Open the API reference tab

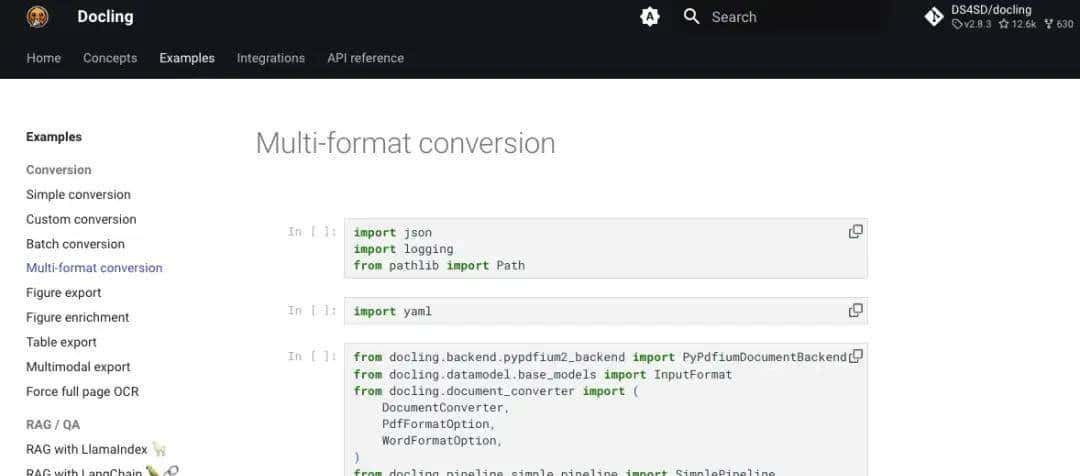365,58
